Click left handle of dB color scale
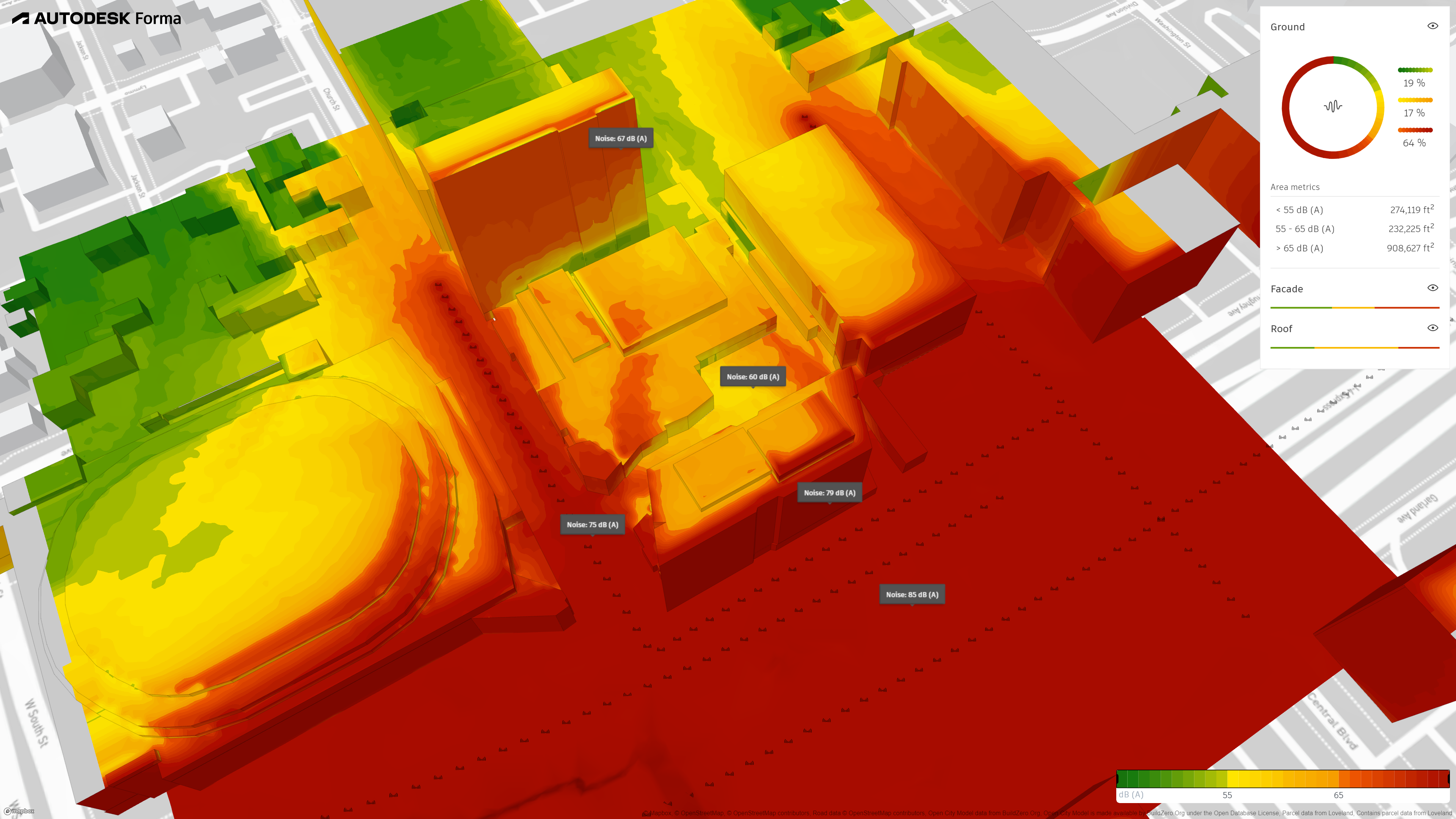 pyautogui.click(x=1117, y=779)
